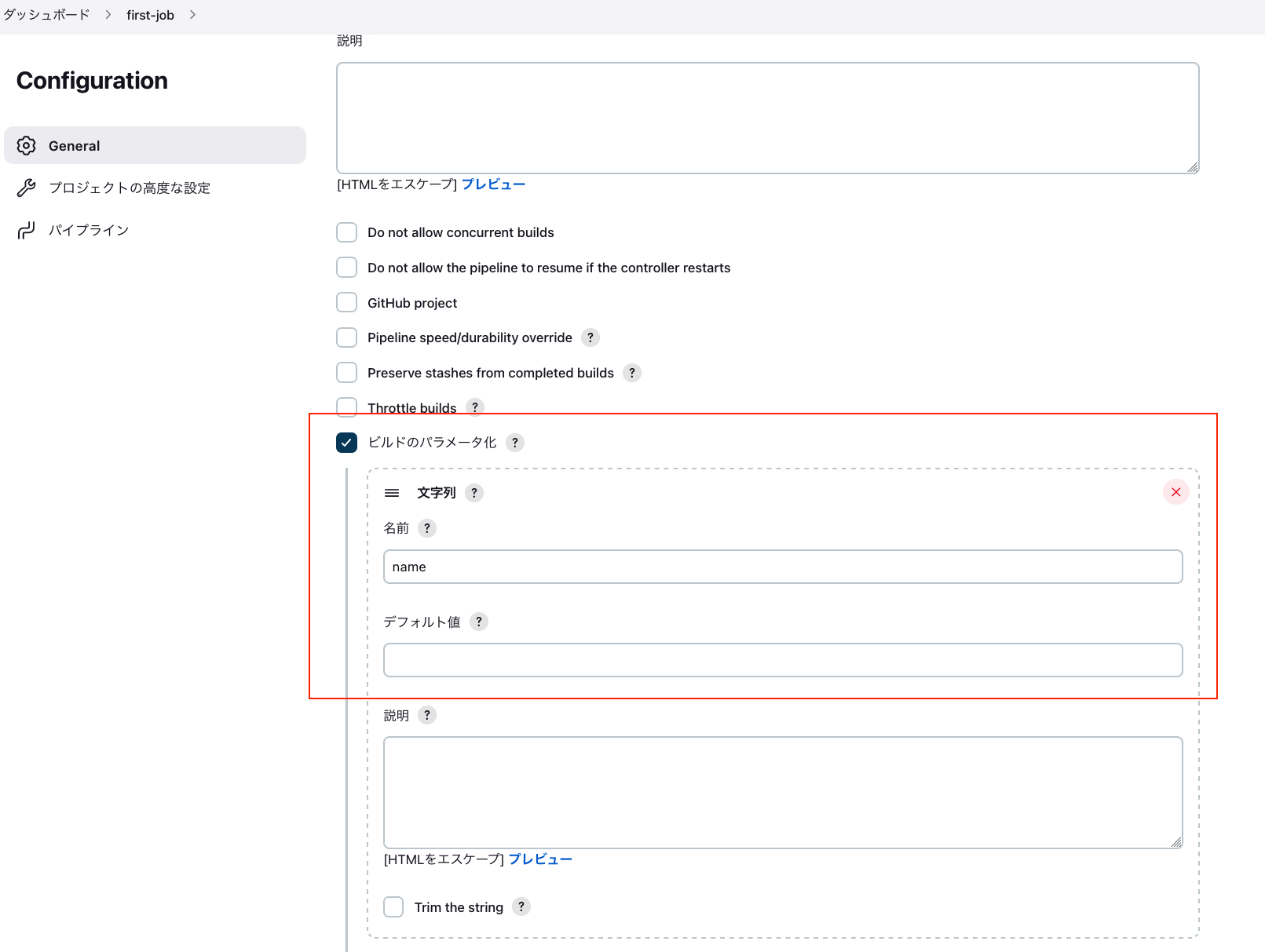The height and width of the screenshot is (952, 1265).
Task: Open help for 文字列 parameter
Action: [474, 493]
